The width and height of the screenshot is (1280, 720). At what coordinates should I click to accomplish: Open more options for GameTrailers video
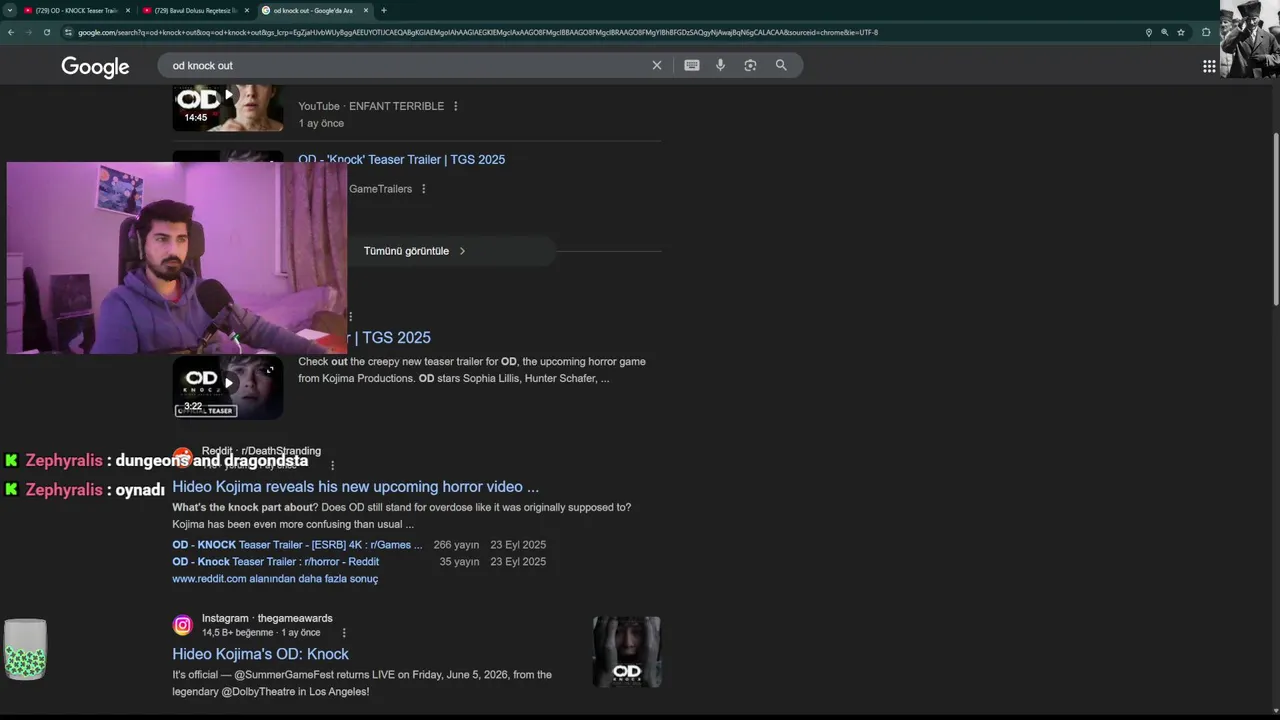[424, 189]
